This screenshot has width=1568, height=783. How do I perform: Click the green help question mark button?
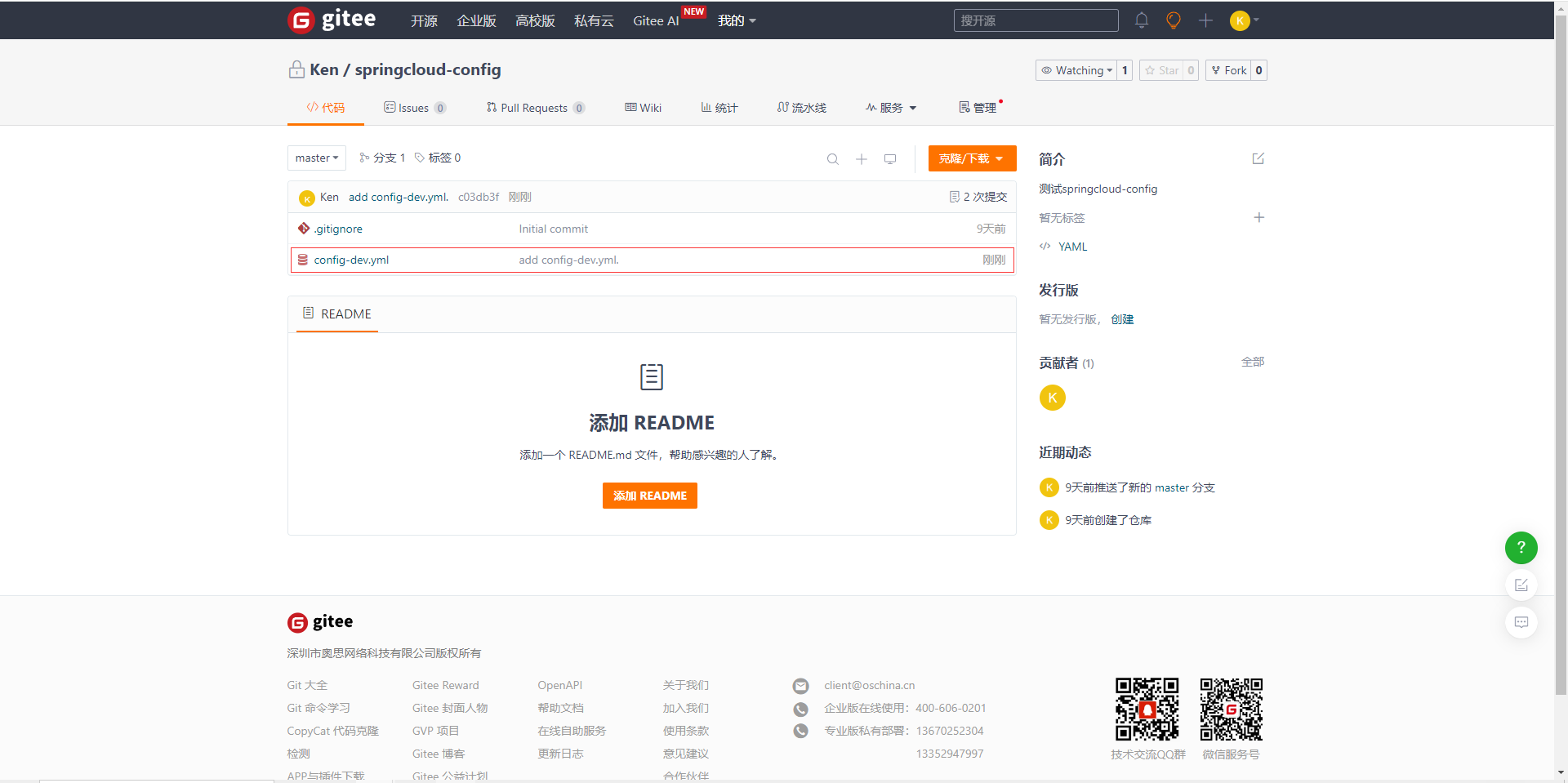click(x=1521, y=547)
